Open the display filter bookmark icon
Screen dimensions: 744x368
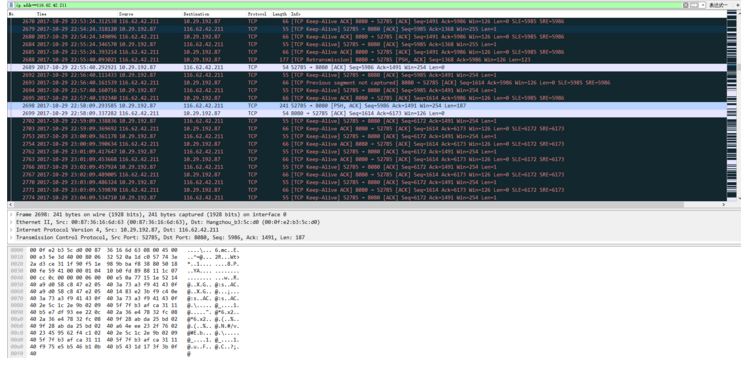11,5
